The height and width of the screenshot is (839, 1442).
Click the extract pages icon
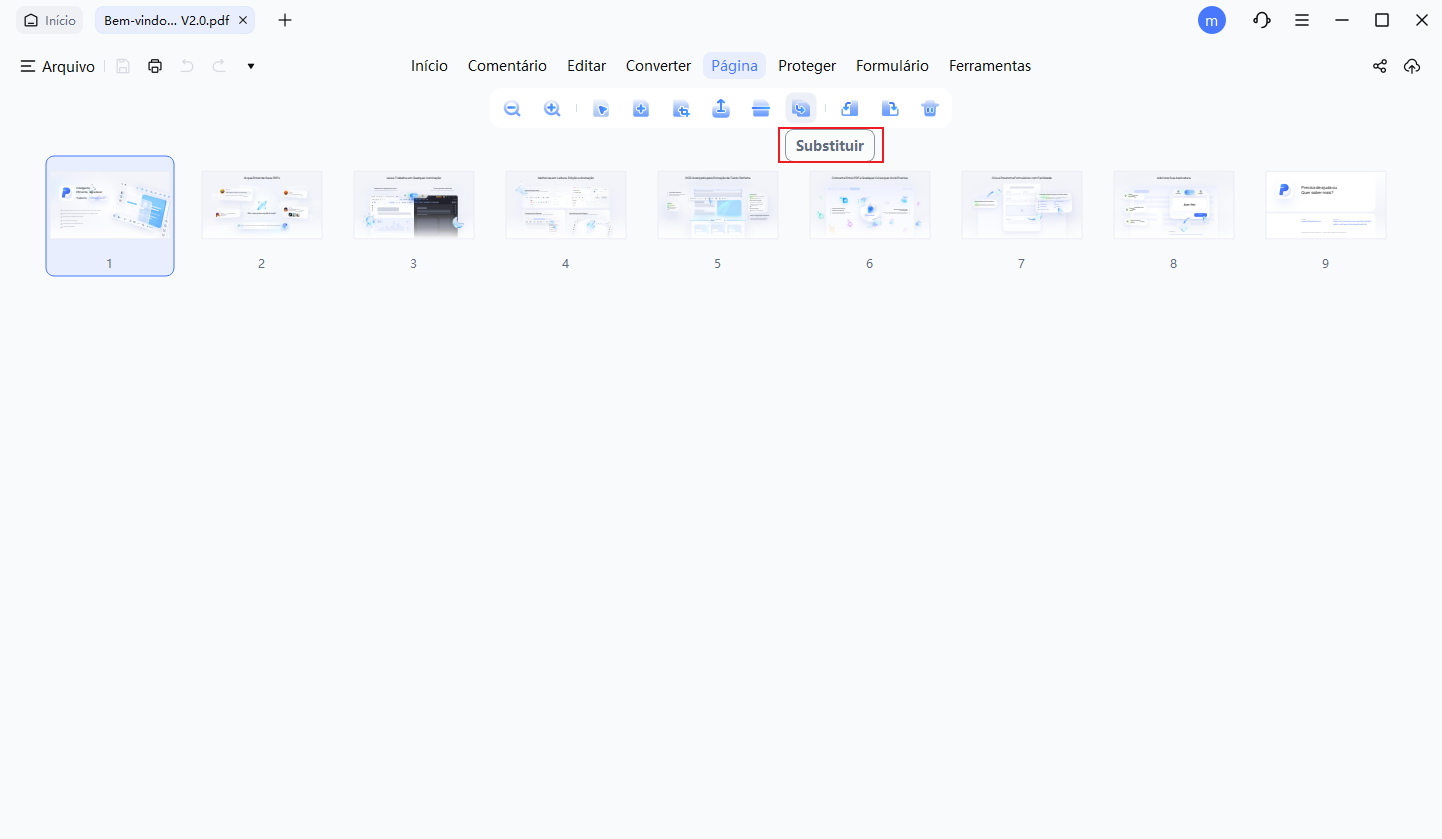coord(721,109)
